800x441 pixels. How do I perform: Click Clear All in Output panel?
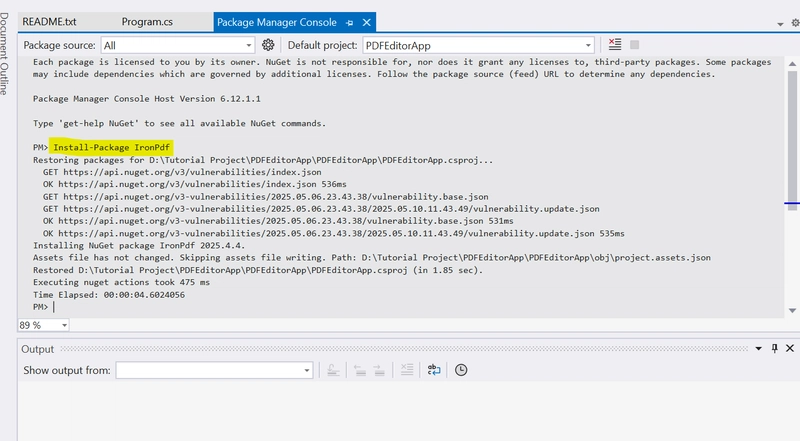point(407,370)
